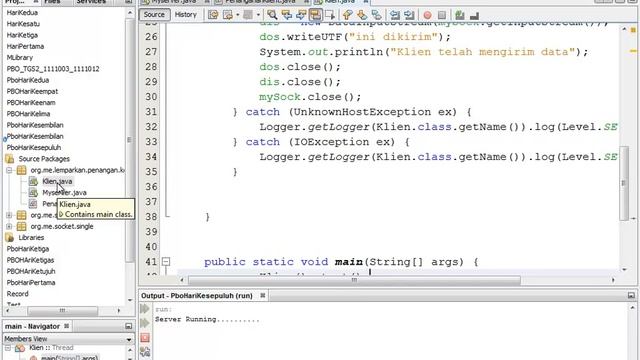Stop running process red button
Screen dimensions: 640x360
click(145, 338)
